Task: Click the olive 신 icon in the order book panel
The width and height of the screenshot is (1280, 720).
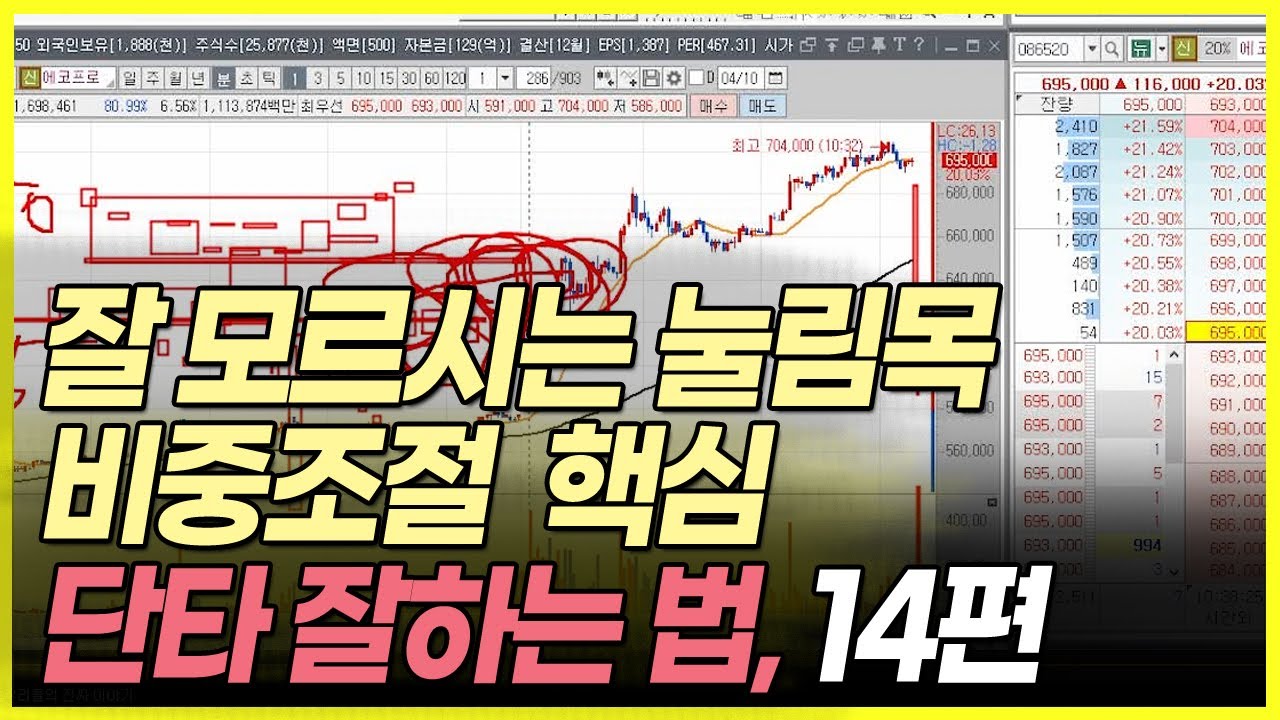Action: [x=1184, y=49]
